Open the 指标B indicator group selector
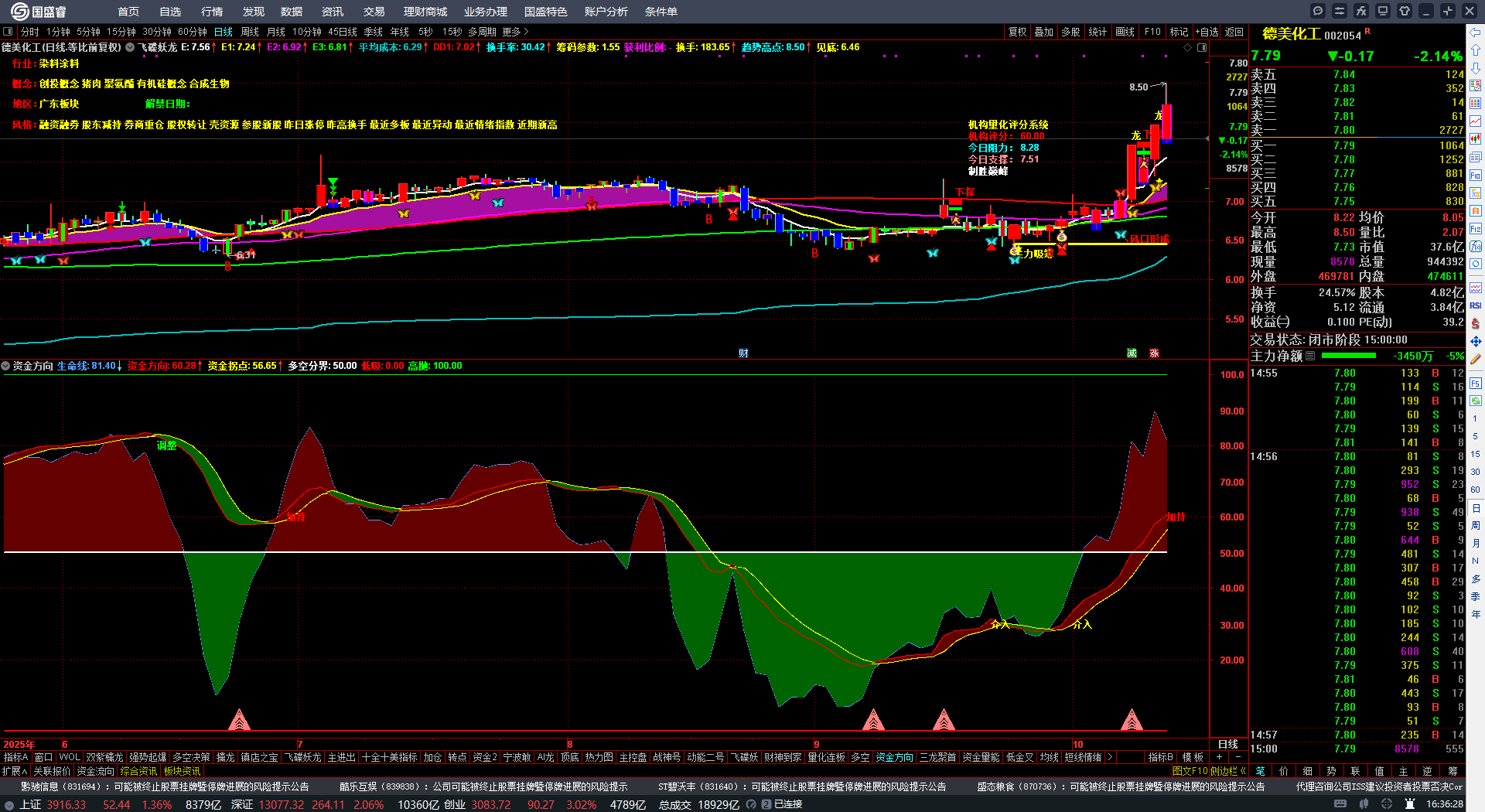This screenshot has width=1485, height=812. tap(1160, 757)
